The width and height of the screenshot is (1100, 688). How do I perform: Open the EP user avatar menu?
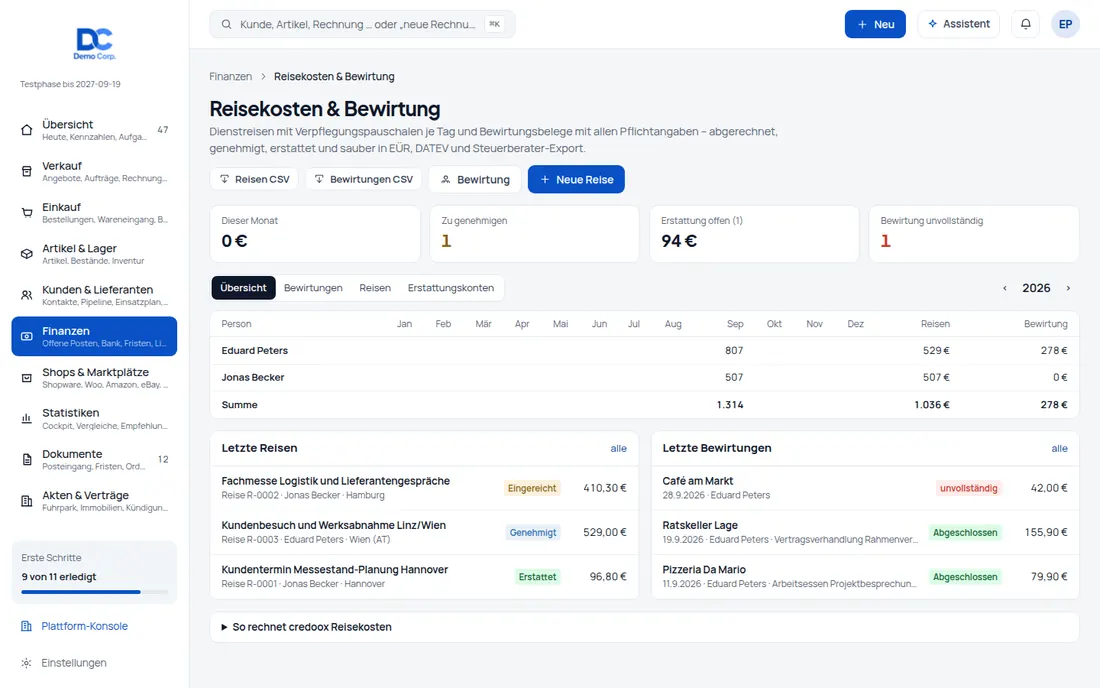coord(1065,24)
